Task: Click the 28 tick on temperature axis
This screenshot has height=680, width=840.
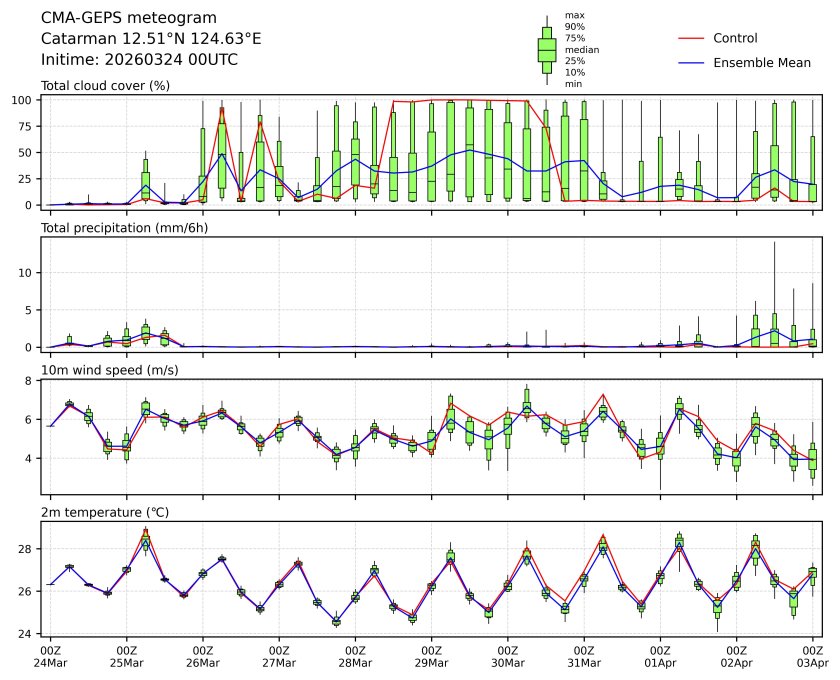Action: click(31, 549)
